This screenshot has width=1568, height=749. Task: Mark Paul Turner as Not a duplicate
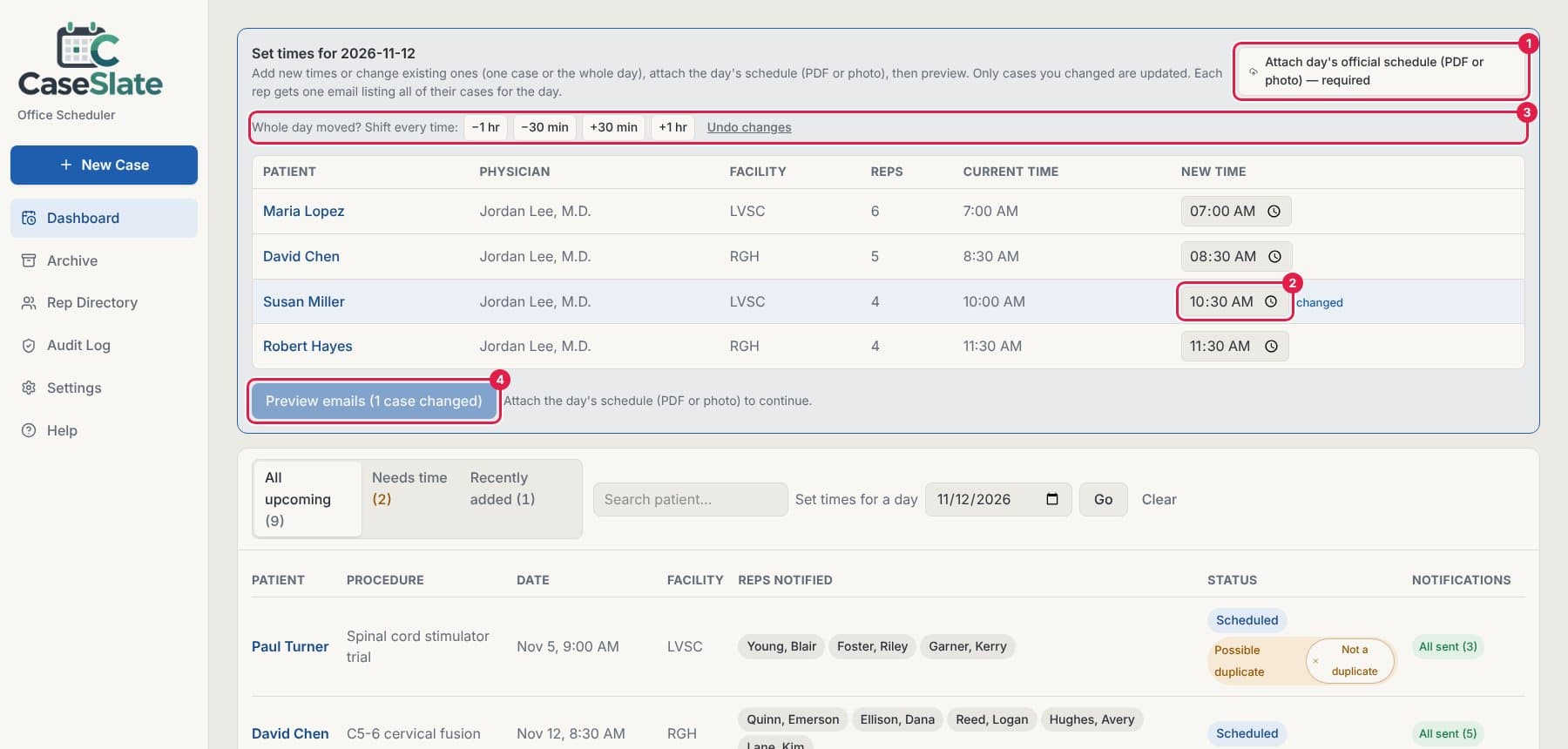(1350, 661)
